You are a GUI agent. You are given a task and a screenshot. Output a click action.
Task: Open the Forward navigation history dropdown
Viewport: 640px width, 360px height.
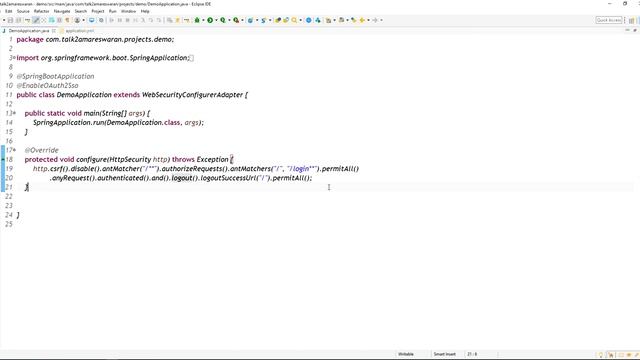[x=382, y=20]
